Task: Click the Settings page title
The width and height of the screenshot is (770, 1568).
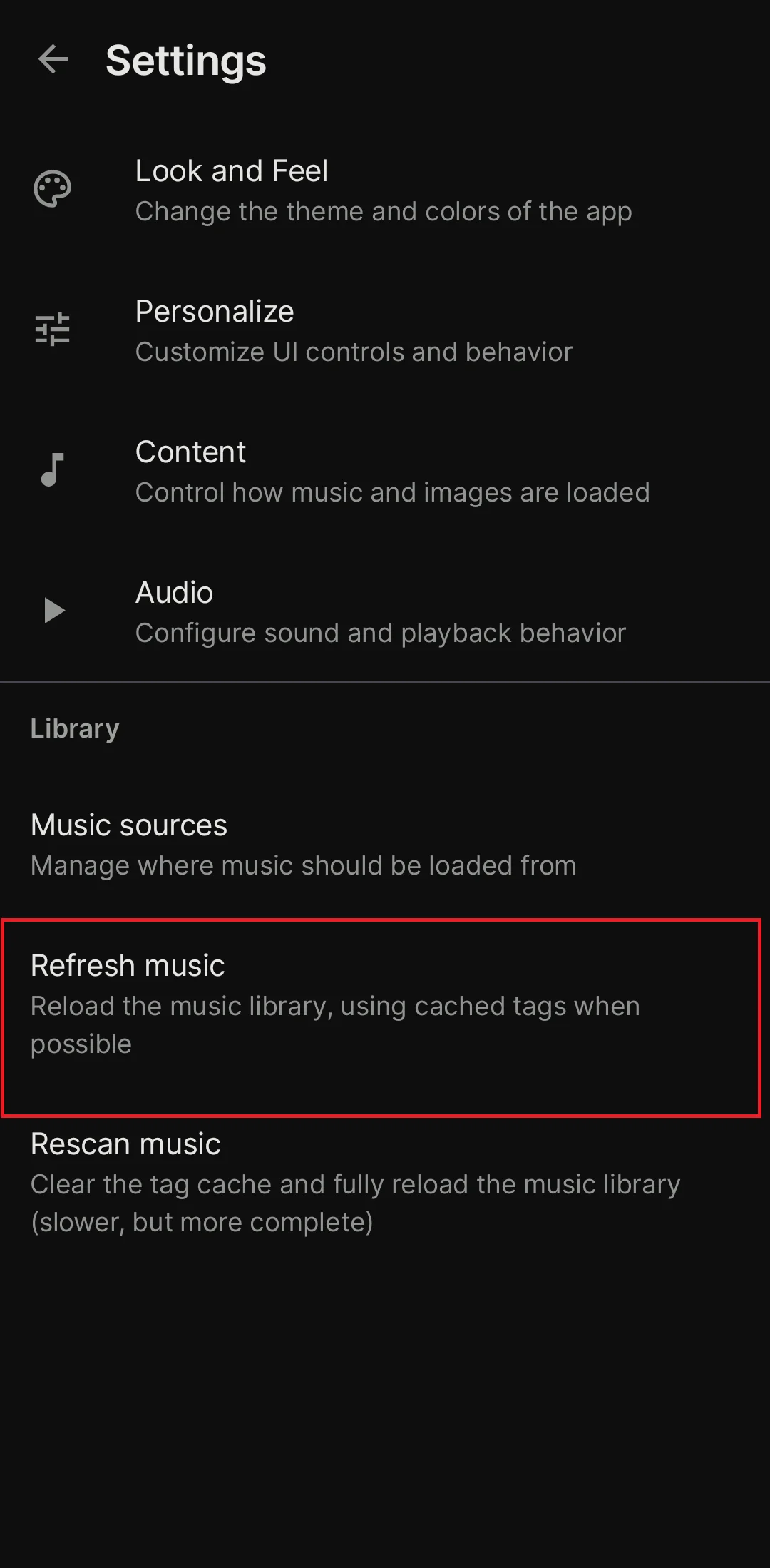Action: [186, 61]
